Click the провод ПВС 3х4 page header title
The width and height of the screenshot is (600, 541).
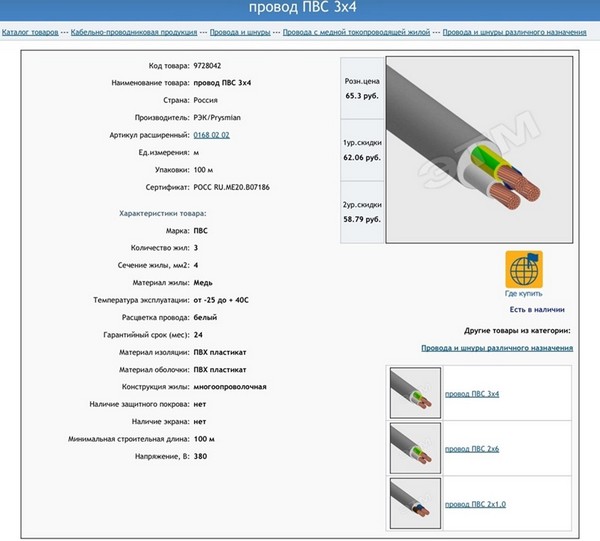[303, 7]
